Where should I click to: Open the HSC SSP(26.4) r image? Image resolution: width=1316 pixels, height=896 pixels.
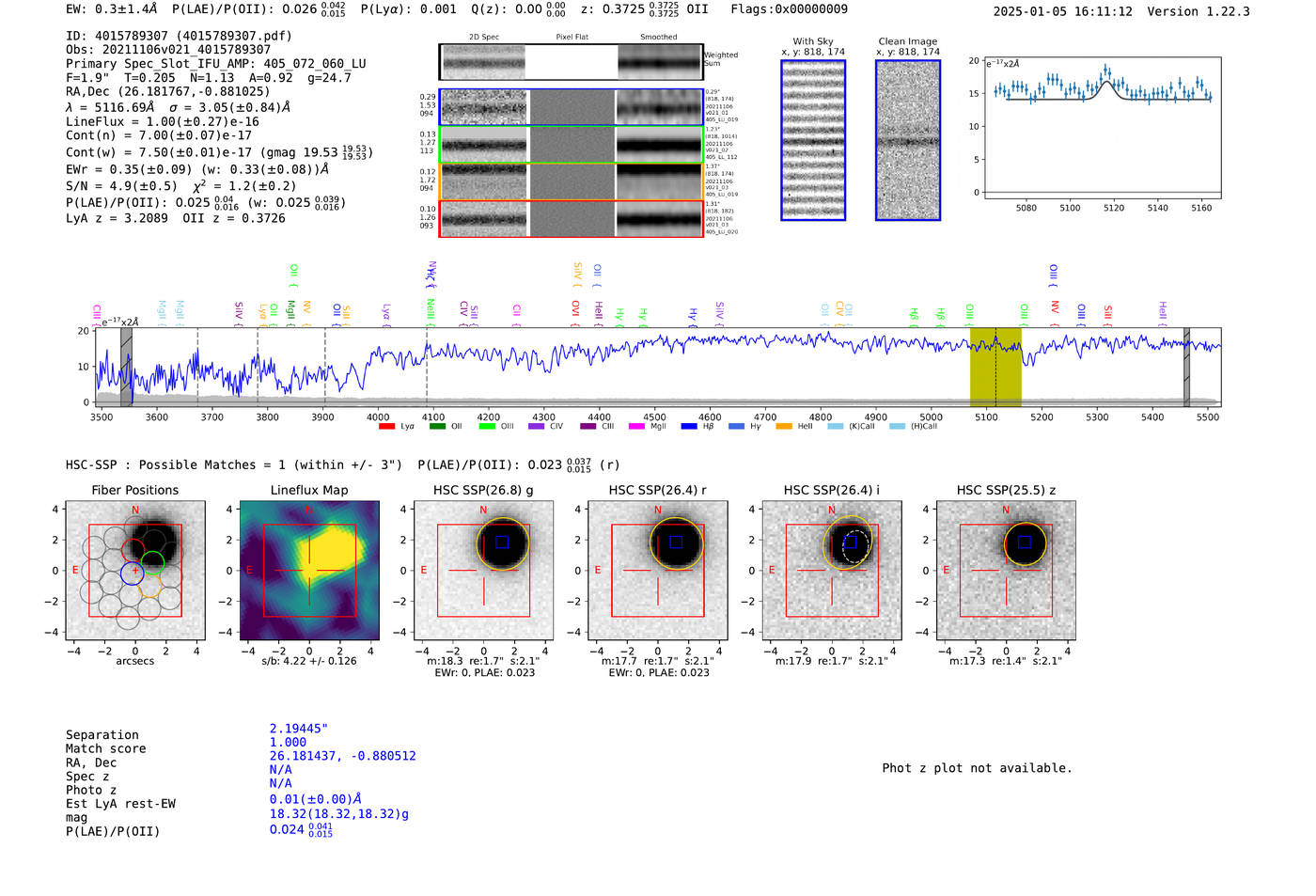[x=657, y=571]
